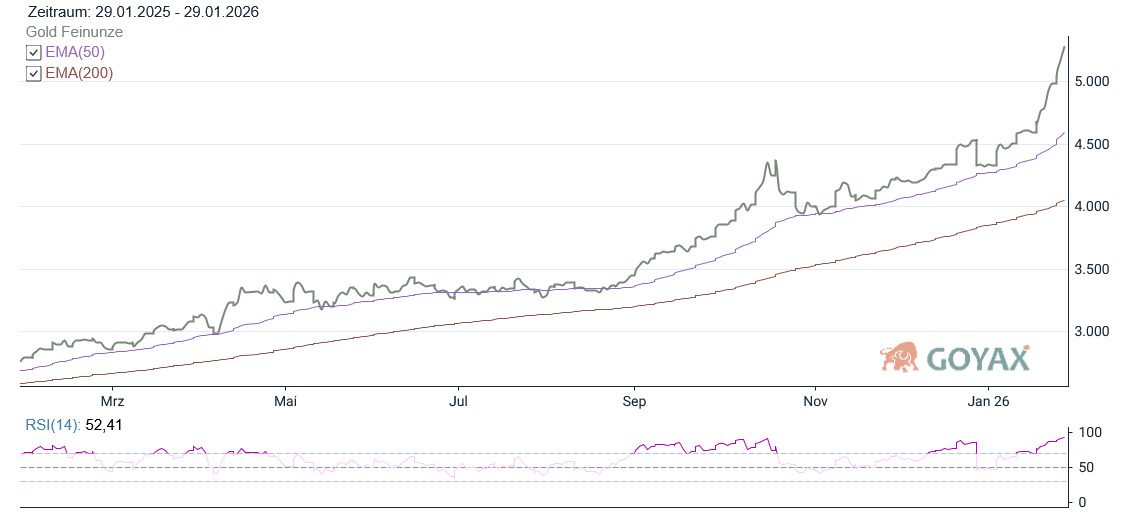Click the GOYAX bull logo icon
This screenshot has height=513, width=1140.
(899, 357)
